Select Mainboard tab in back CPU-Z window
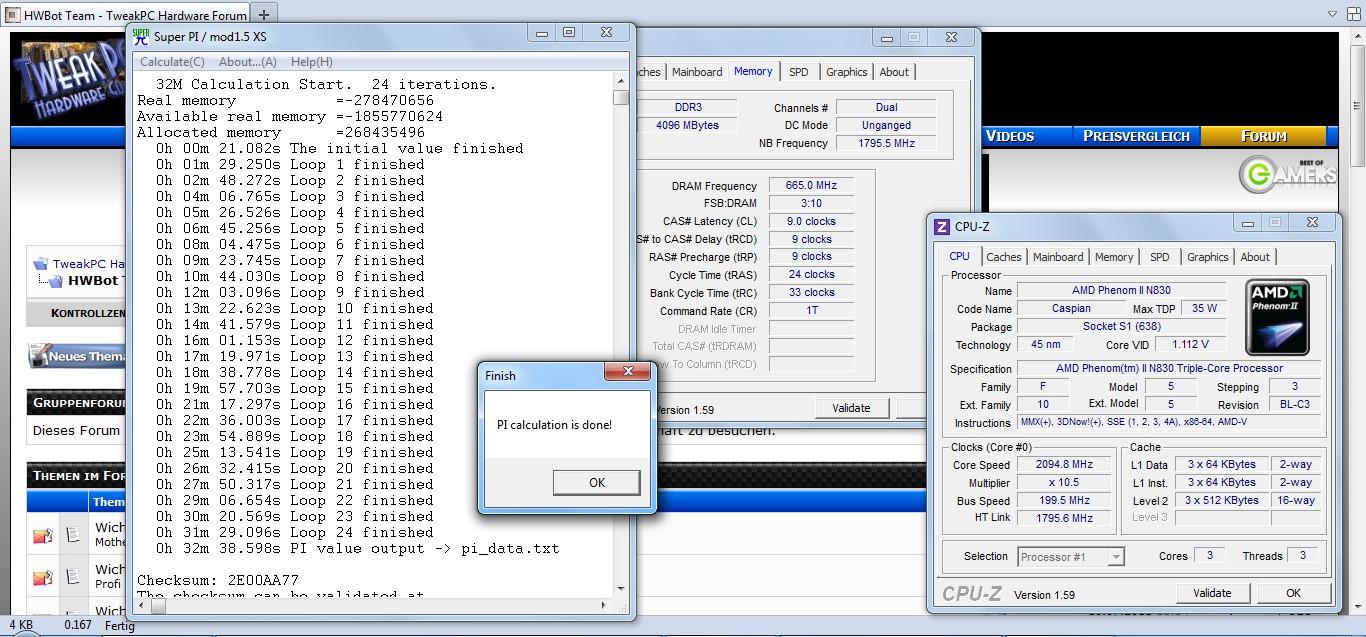The image size is (1366, 637). point(697,72)
